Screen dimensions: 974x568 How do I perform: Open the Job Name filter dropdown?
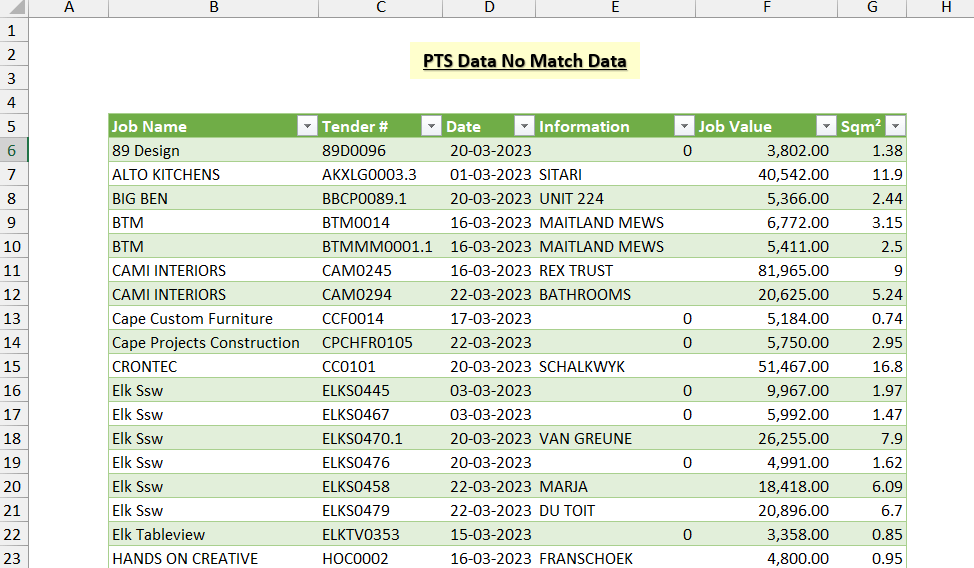pos(307,126)
